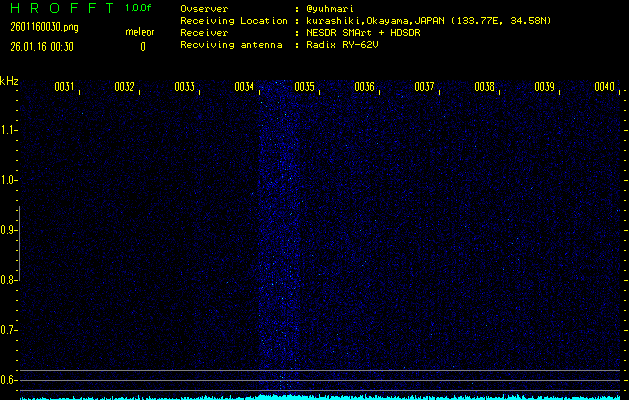Image resolution: width=629 pixels, height=400 pixels.
Task: Select the filename 2601160030.png
Action: (x=45, y=27)
